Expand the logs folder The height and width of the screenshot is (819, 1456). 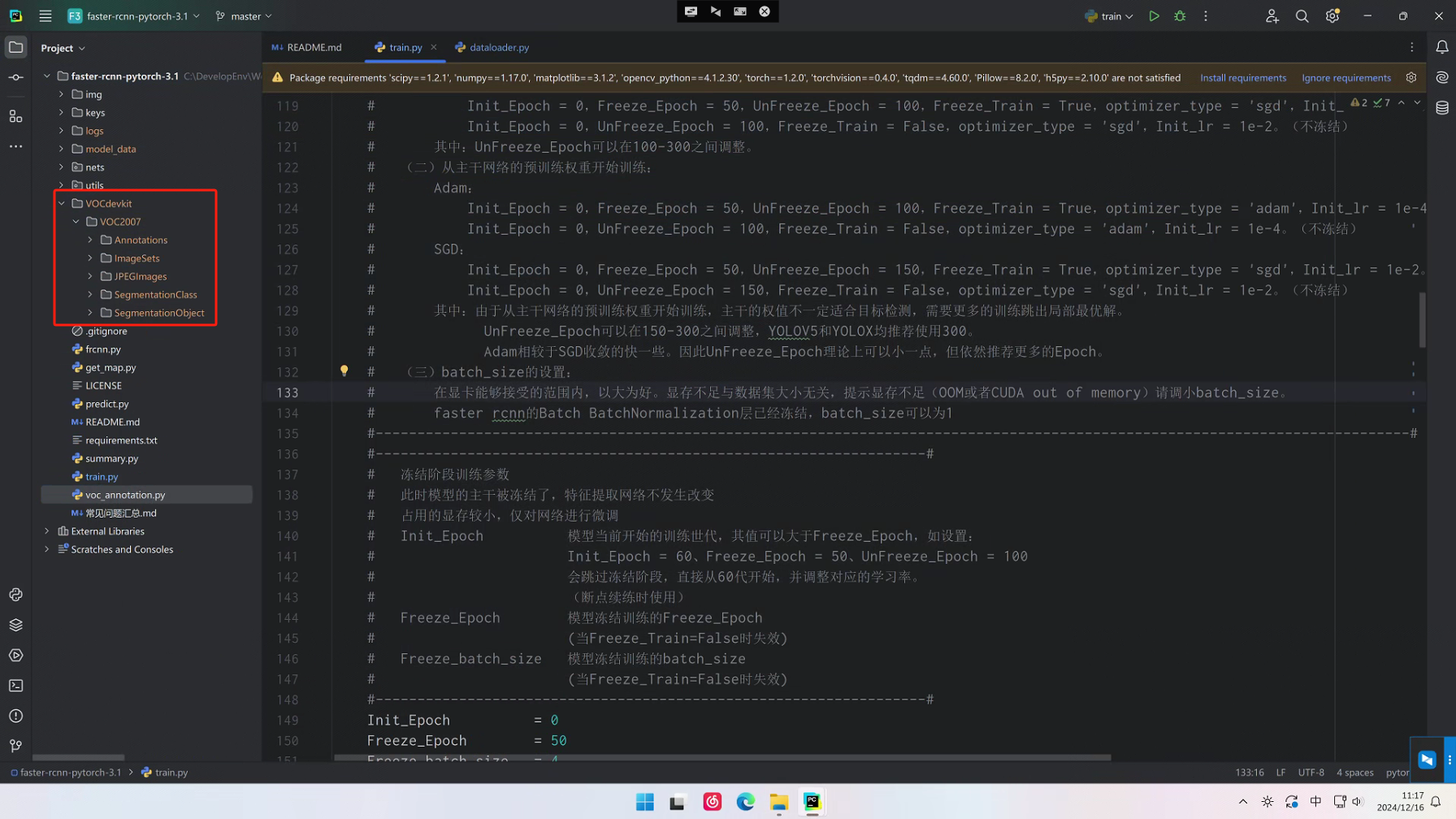[x=61, y=131]
